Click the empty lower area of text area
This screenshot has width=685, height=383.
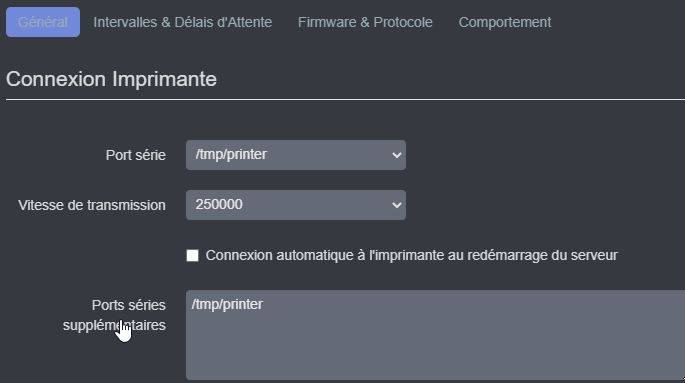[435, 349]
